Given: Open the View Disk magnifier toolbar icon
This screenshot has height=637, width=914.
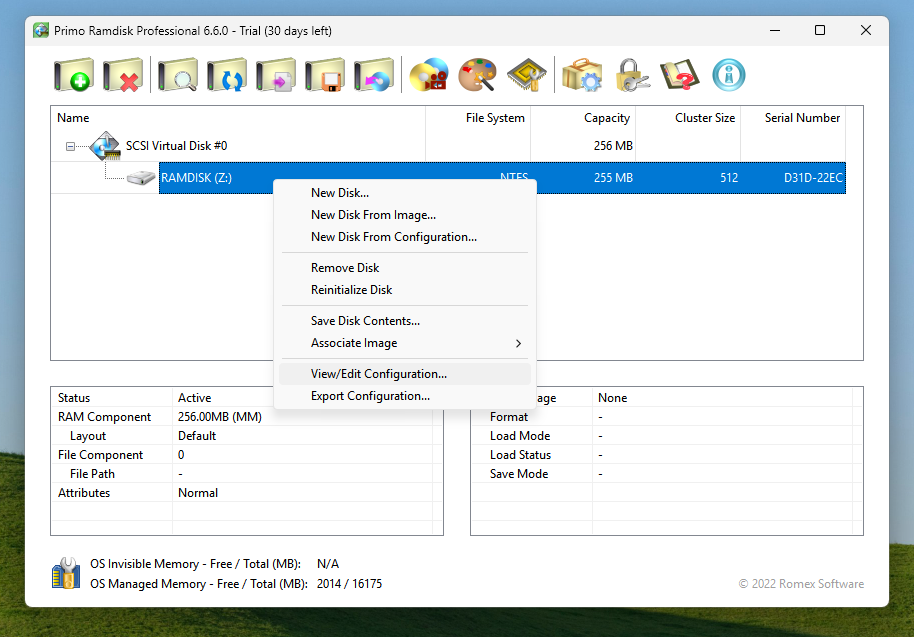Looking at the screenshot, I should (x=177, y=74).
